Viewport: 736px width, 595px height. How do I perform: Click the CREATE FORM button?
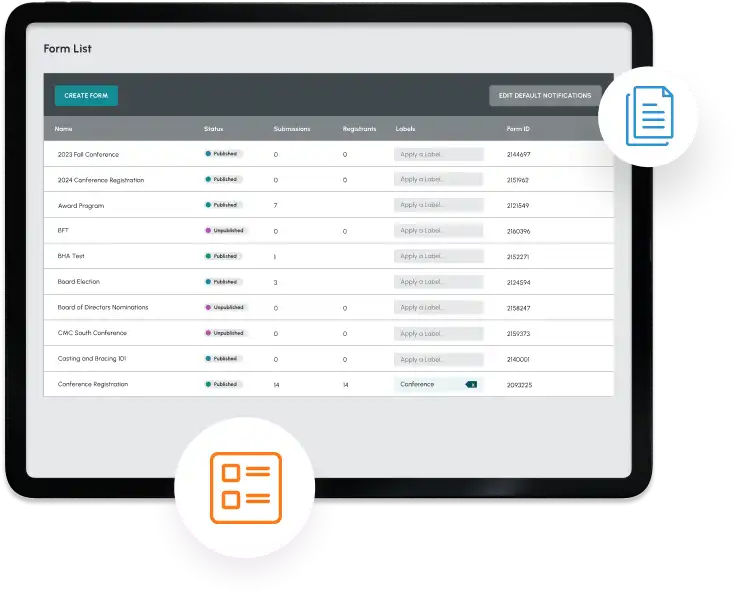(x=86, y=96)
